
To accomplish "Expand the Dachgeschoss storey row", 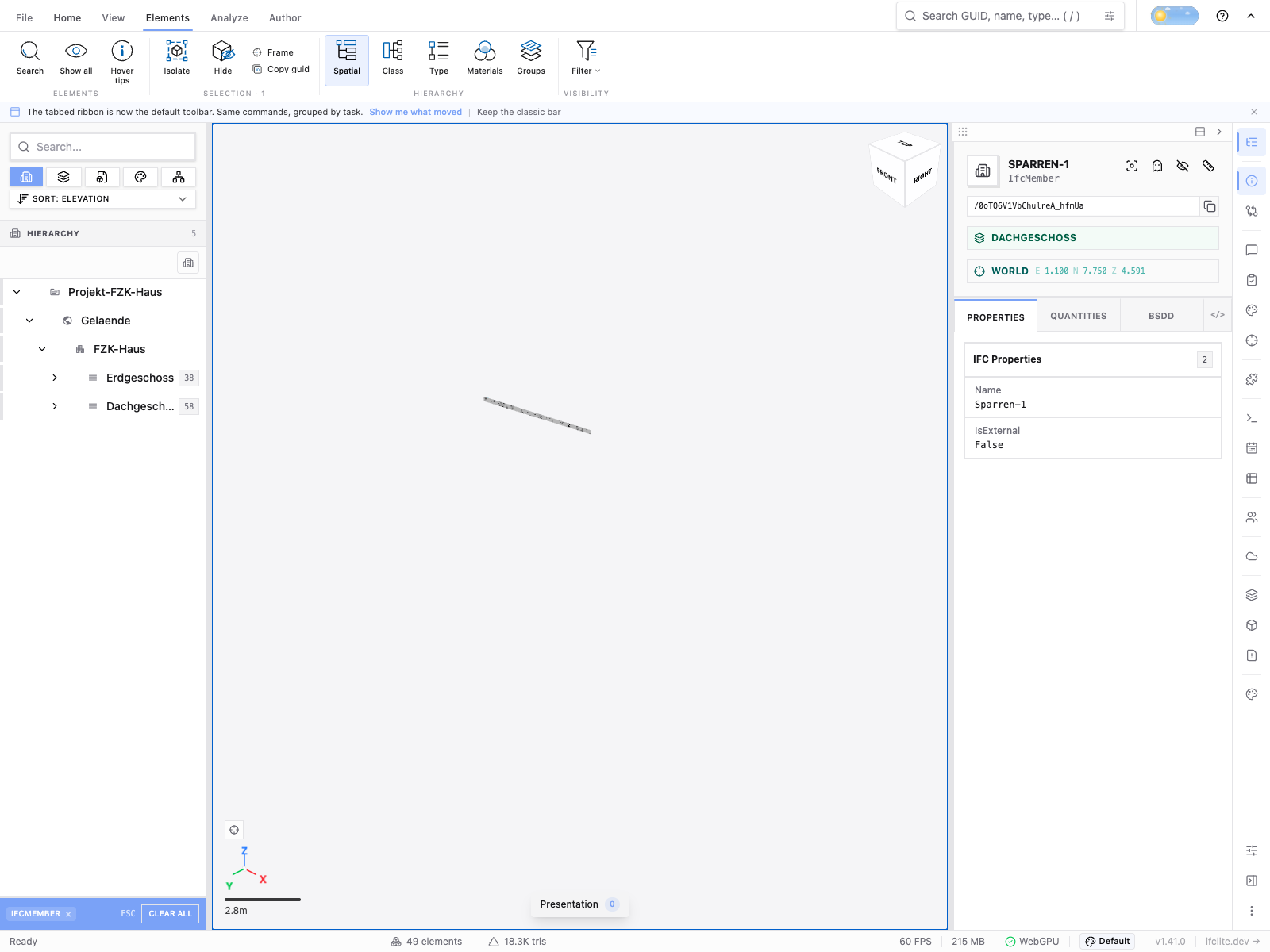I will 55,406.
